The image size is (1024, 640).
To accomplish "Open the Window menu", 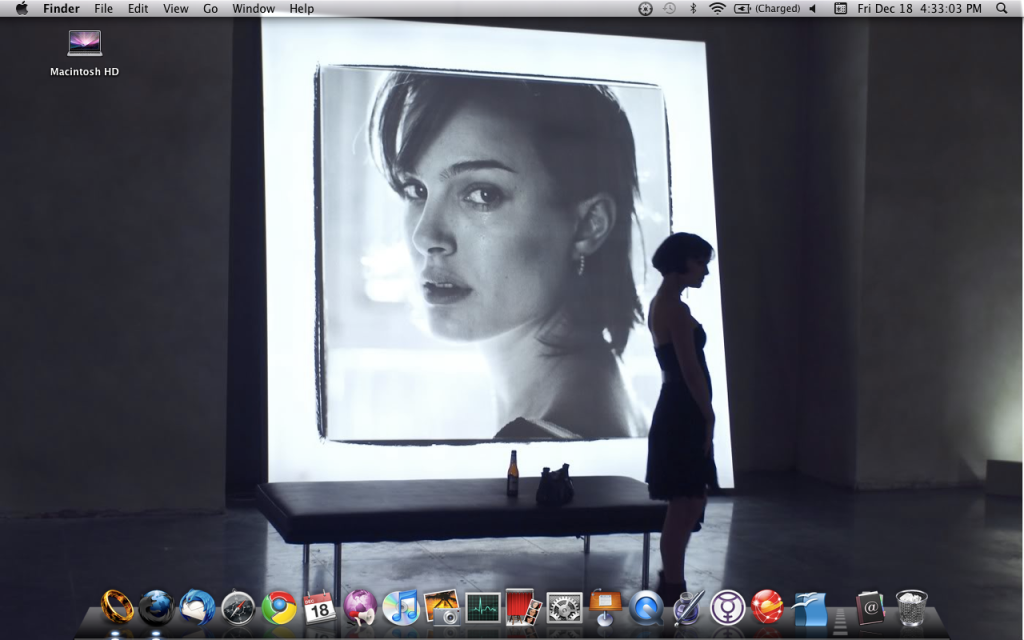I will click(253, 8).
